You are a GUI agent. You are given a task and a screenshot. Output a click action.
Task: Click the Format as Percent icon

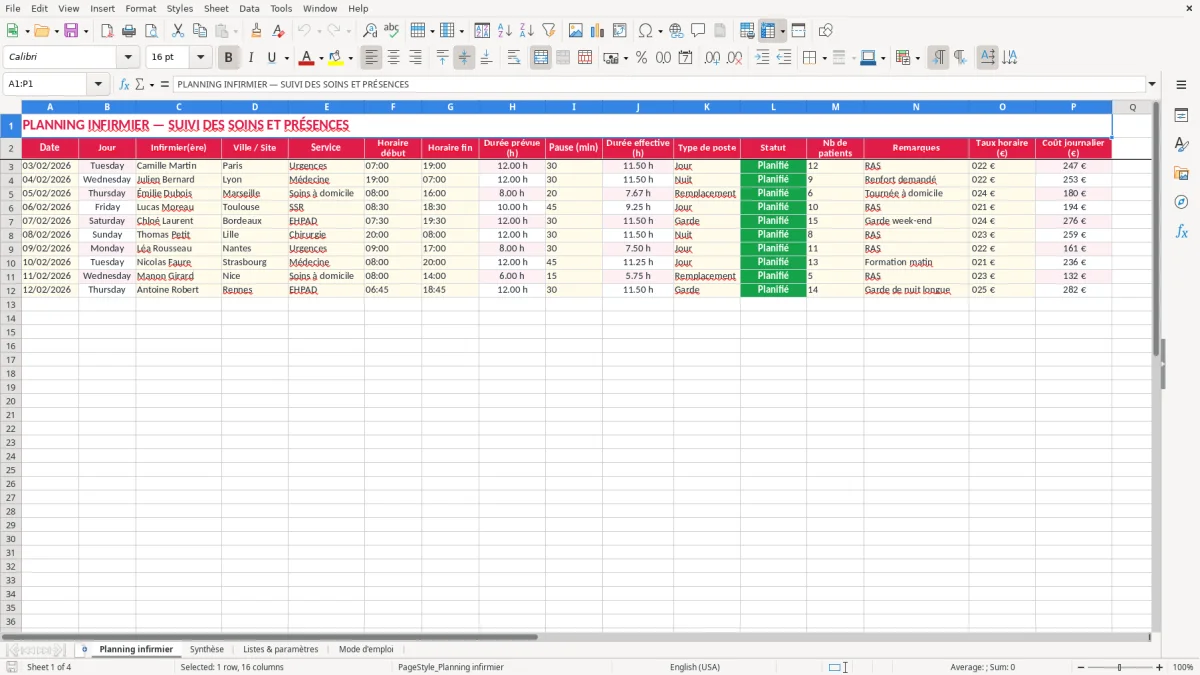(x=641, y=58)
